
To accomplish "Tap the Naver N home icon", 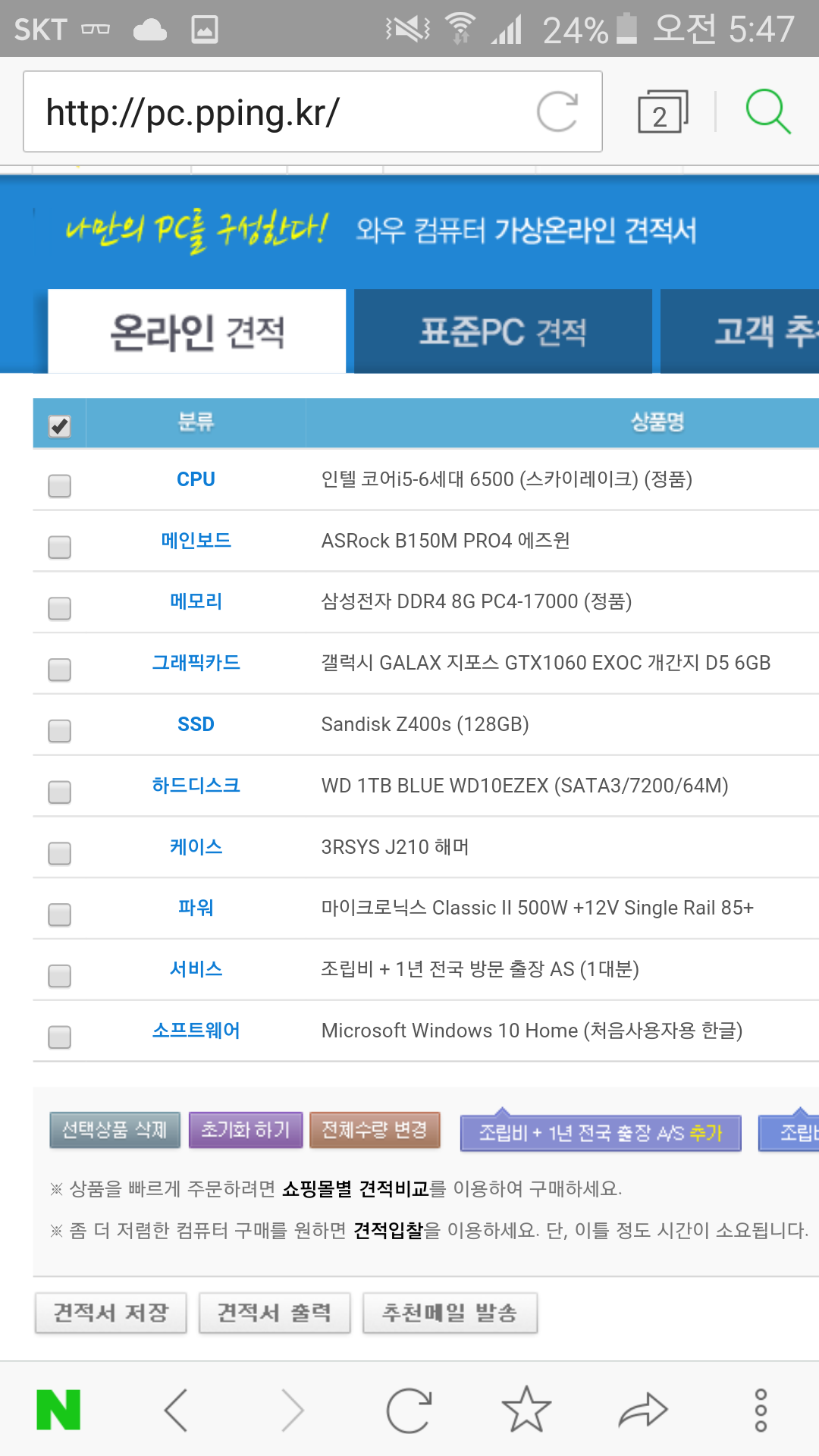I will pyautogui.click(x=58, y=1410).
